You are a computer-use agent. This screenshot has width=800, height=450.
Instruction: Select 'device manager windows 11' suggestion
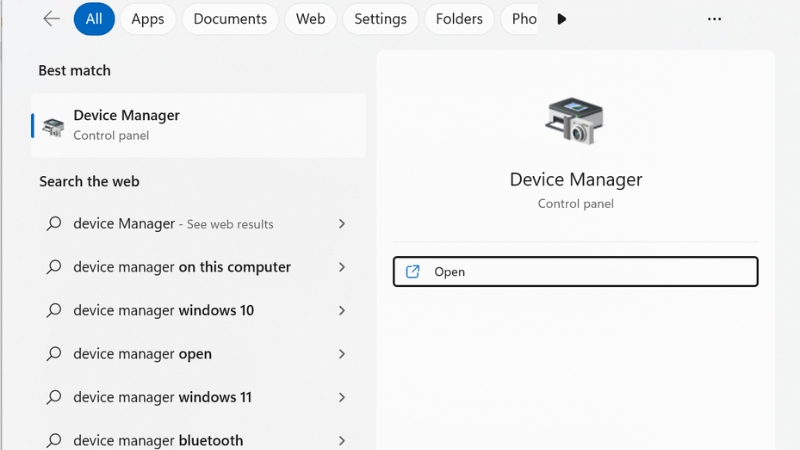tap(196, 397)
